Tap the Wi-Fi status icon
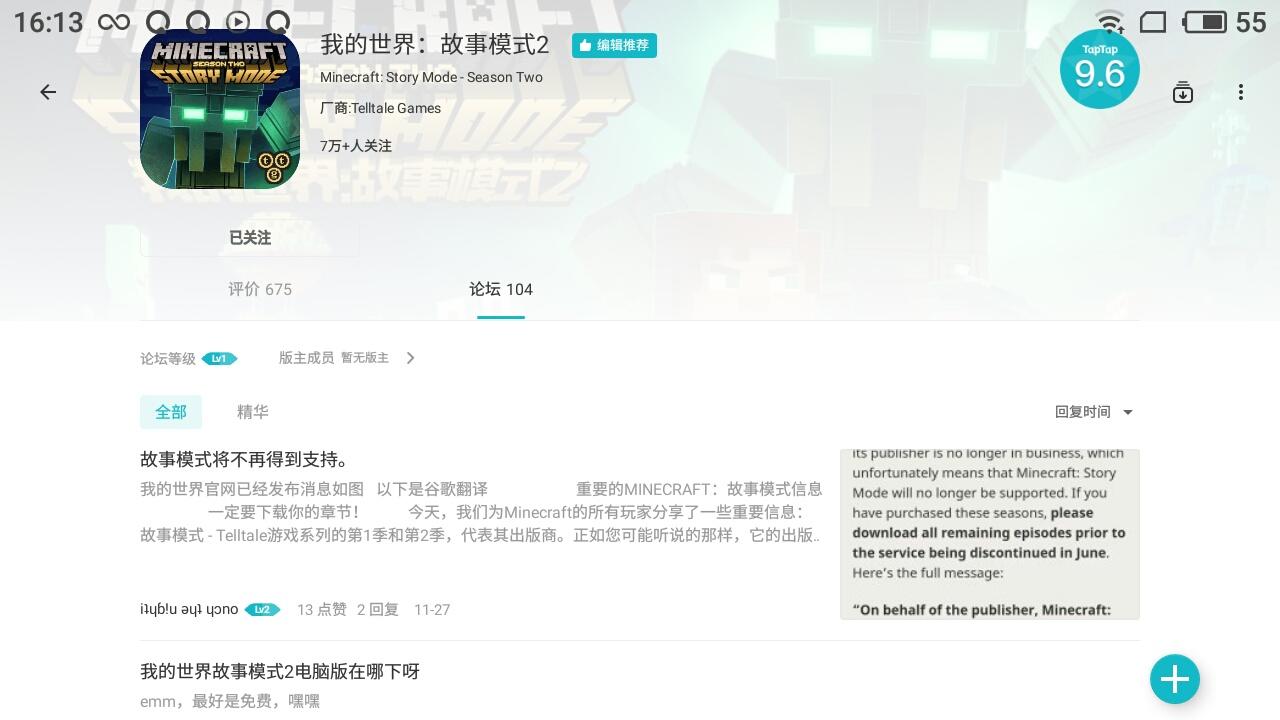Viewport: 1280px width, 720px height. click(1109, 22)
